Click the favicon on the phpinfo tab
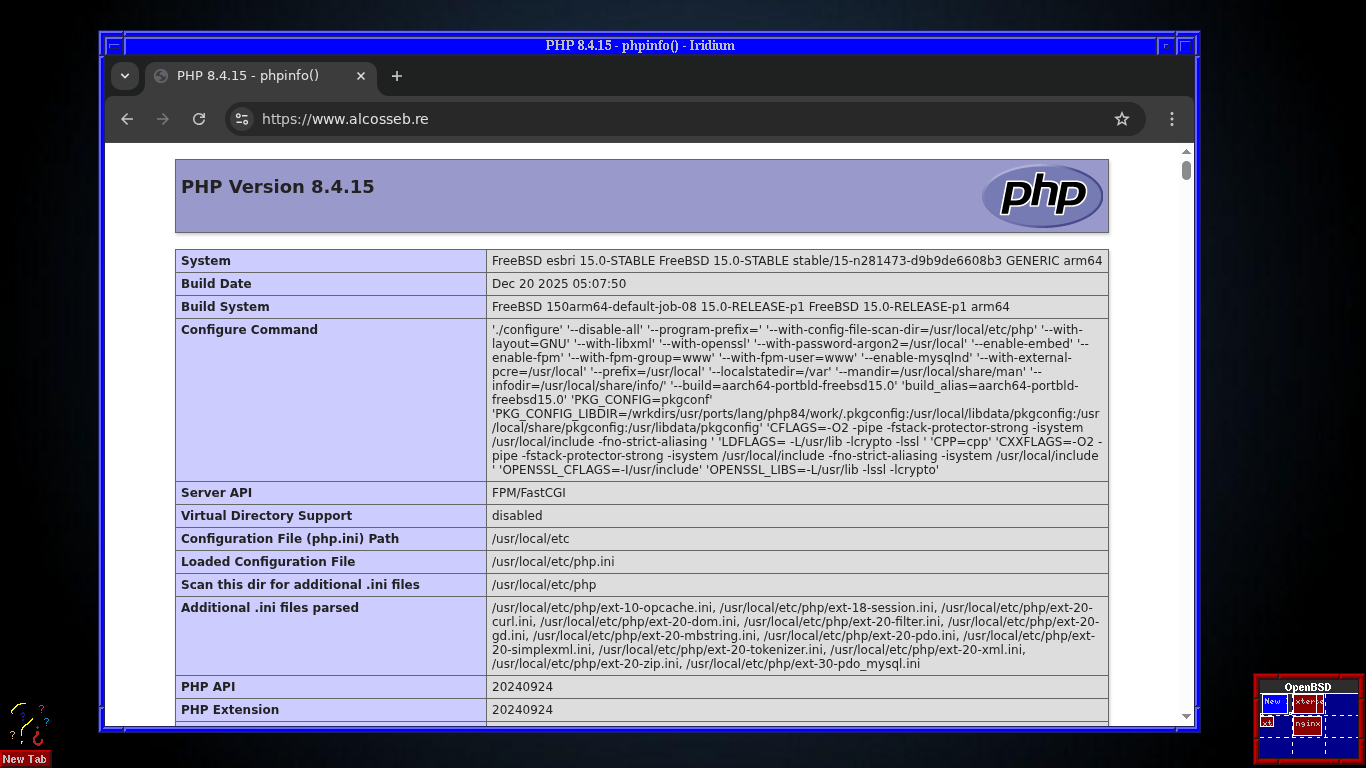Viewport: 1366px width, 768px height. point(160,76)
